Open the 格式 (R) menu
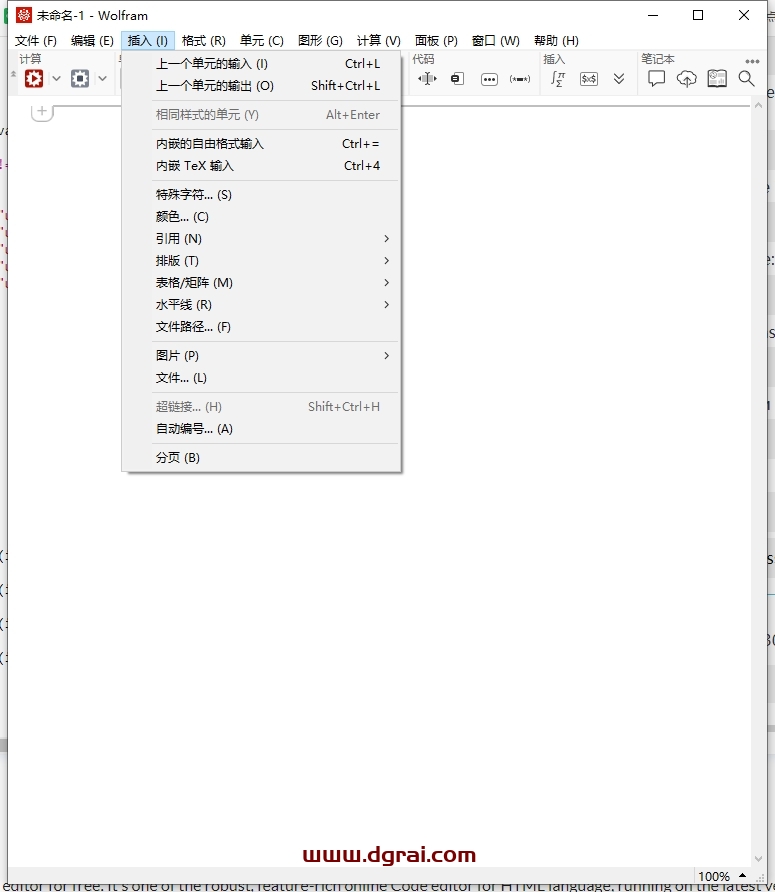This screenshot has width=775, height=892. pyautogui.click(x=203, y=41)
